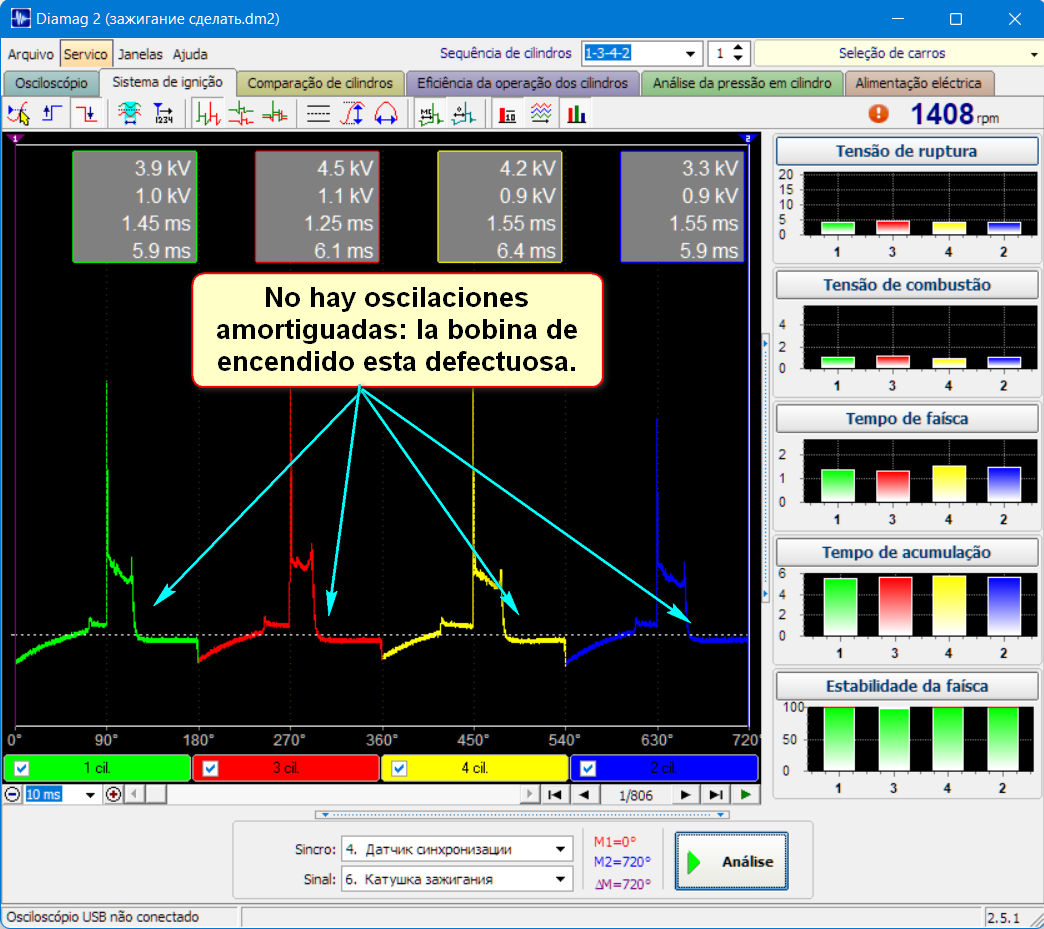Switch to Eficiência da operação dos cilindros tab

click(x=522, y=83)
